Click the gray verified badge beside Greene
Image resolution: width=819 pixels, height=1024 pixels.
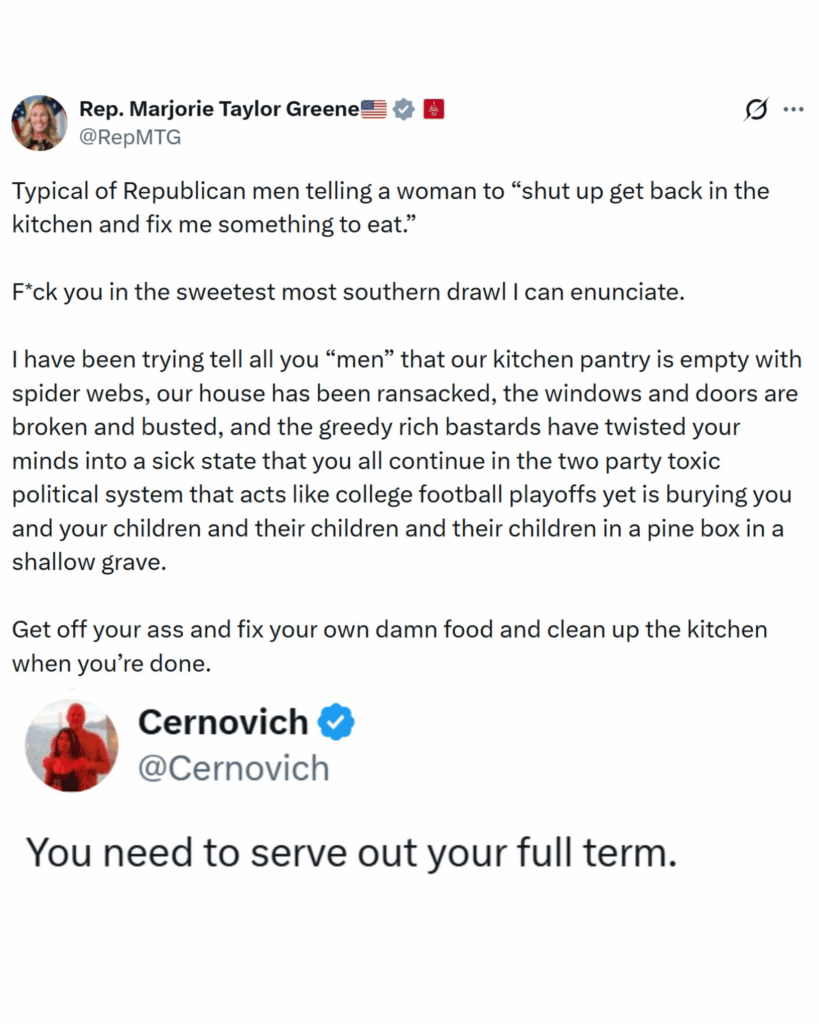coord(403,109)
